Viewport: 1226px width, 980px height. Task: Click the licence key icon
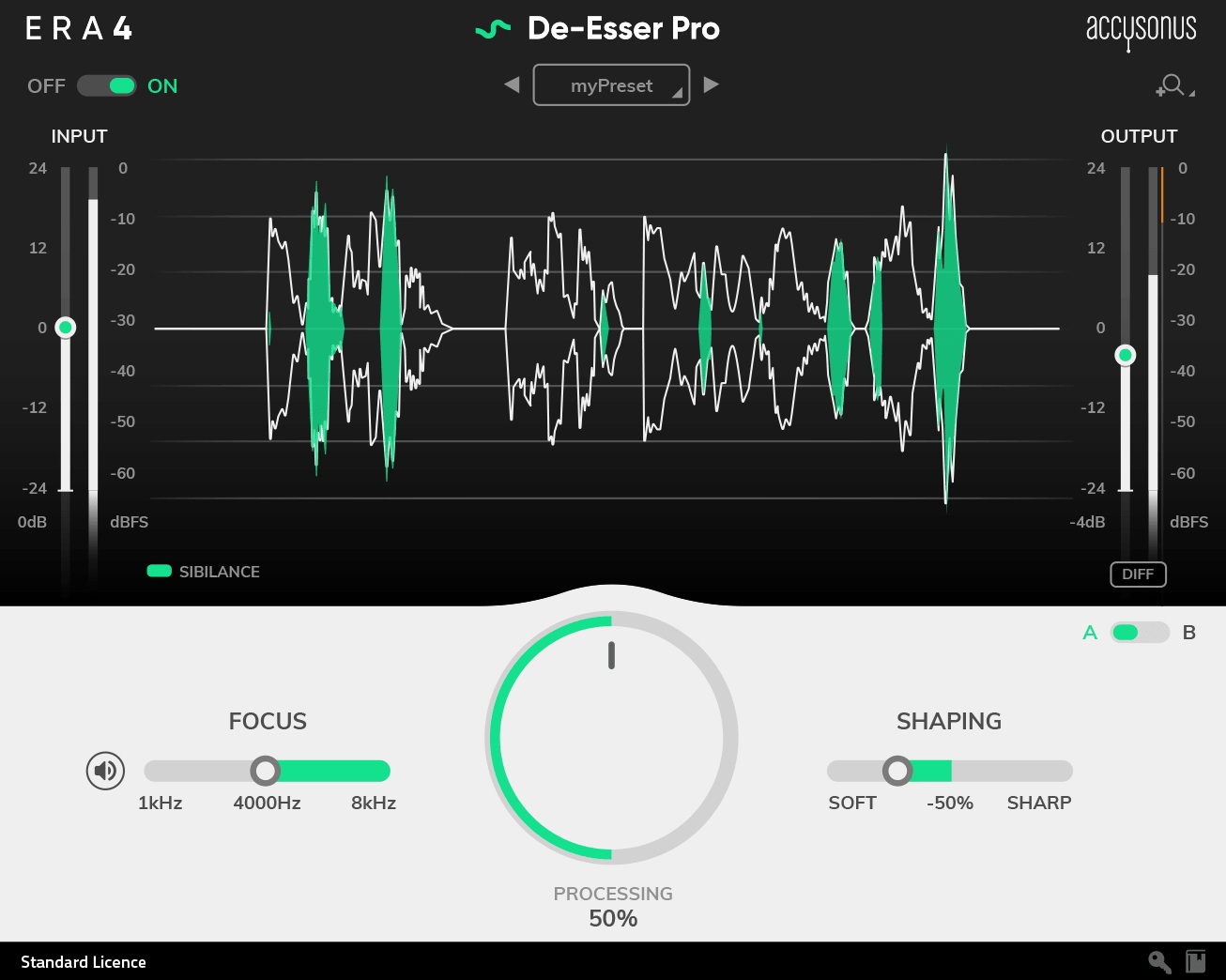[1159, 961]
